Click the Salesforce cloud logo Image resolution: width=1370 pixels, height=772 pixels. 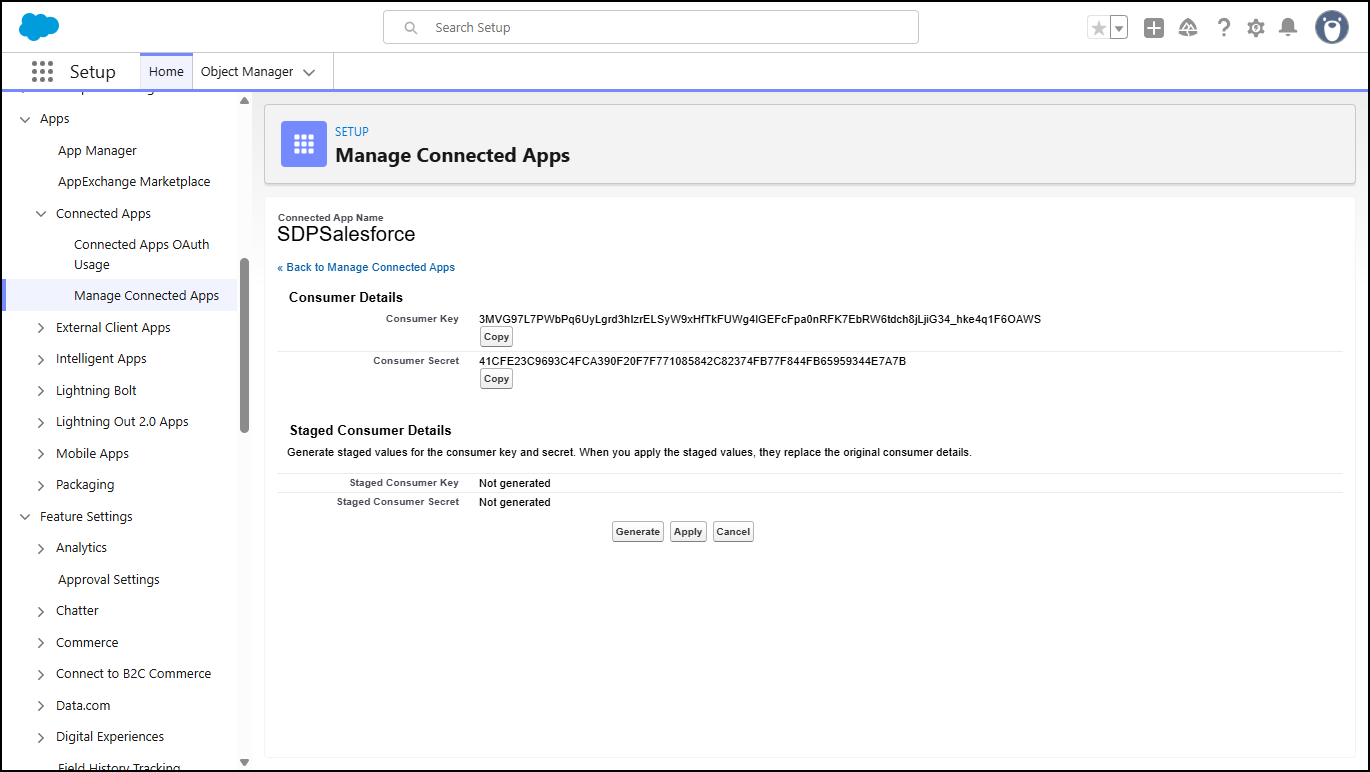tap(39, 27)
